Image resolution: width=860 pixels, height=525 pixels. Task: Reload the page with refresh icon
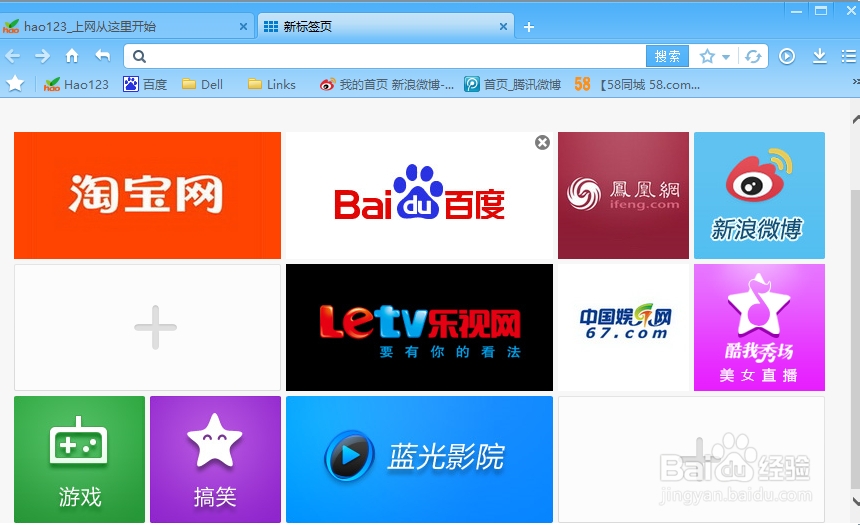click(753, 56)
